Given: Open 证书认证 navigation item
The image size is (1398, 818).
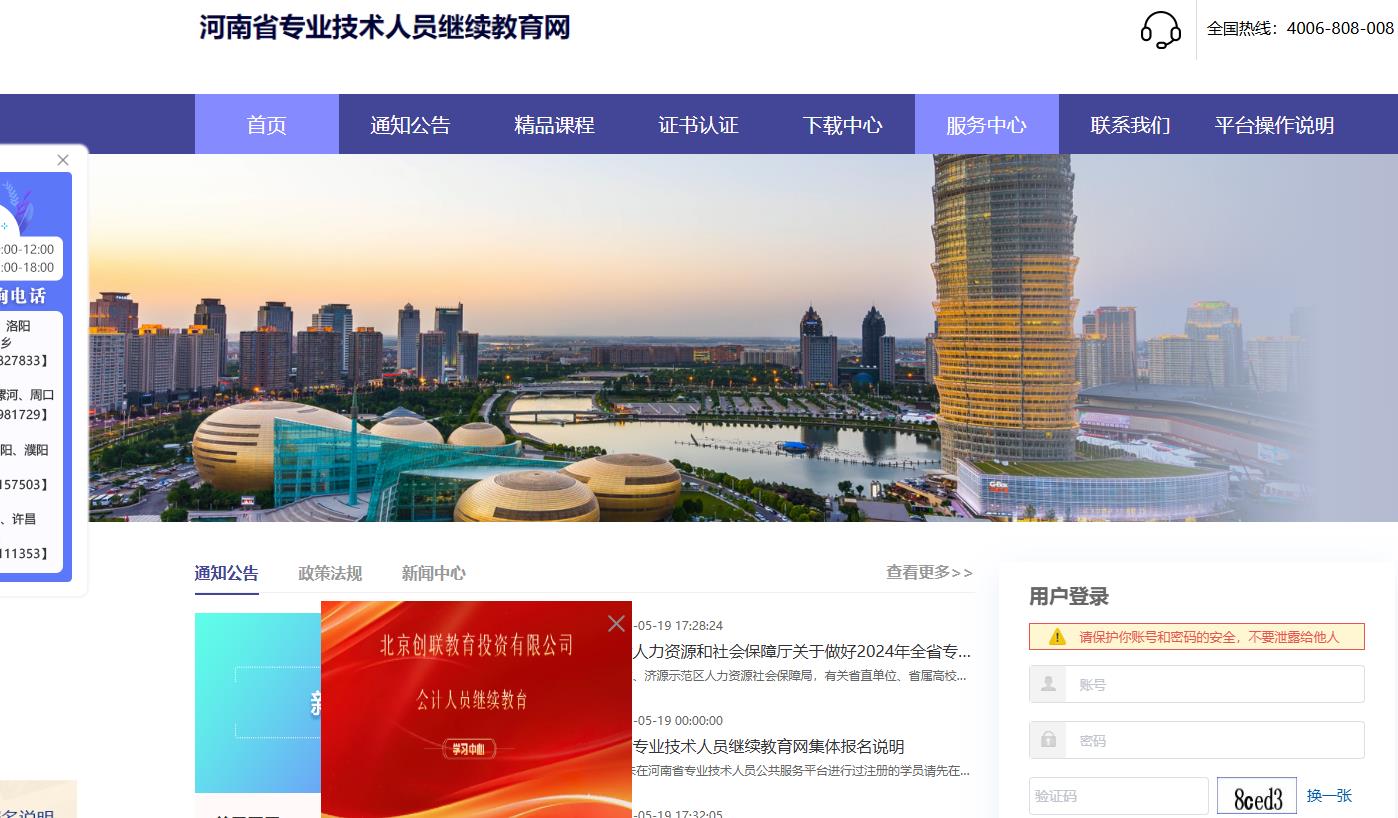Looking at the screenshot, I should tap(698, 125).
